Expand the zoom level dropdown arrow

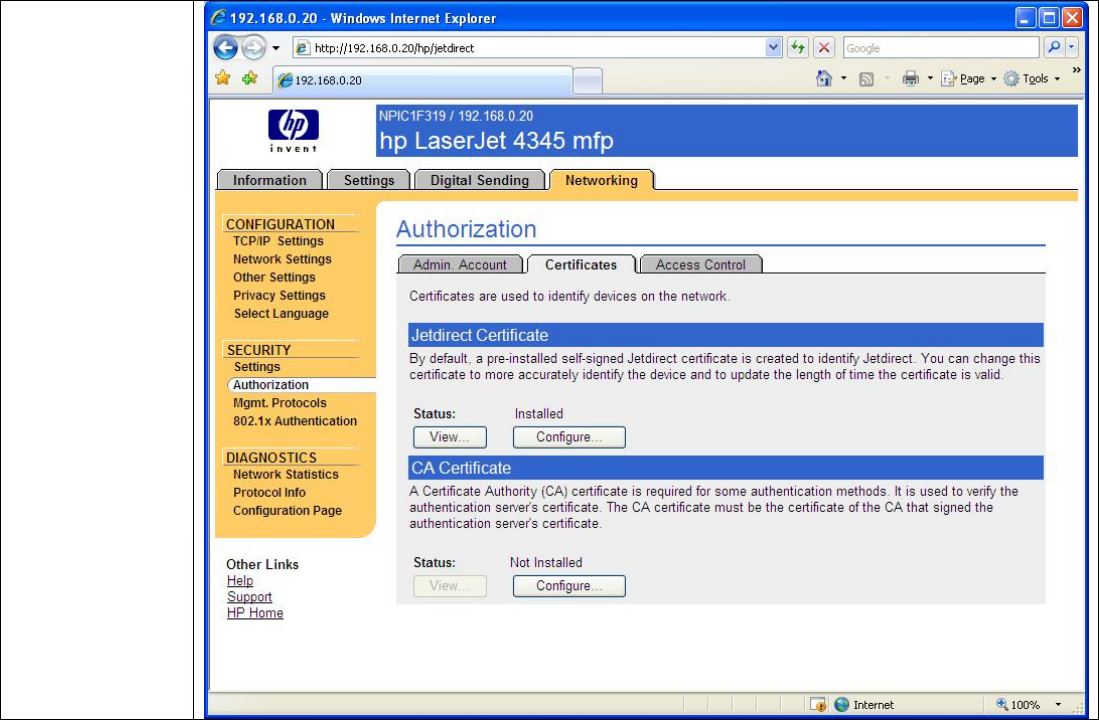tap(1058, 705)
